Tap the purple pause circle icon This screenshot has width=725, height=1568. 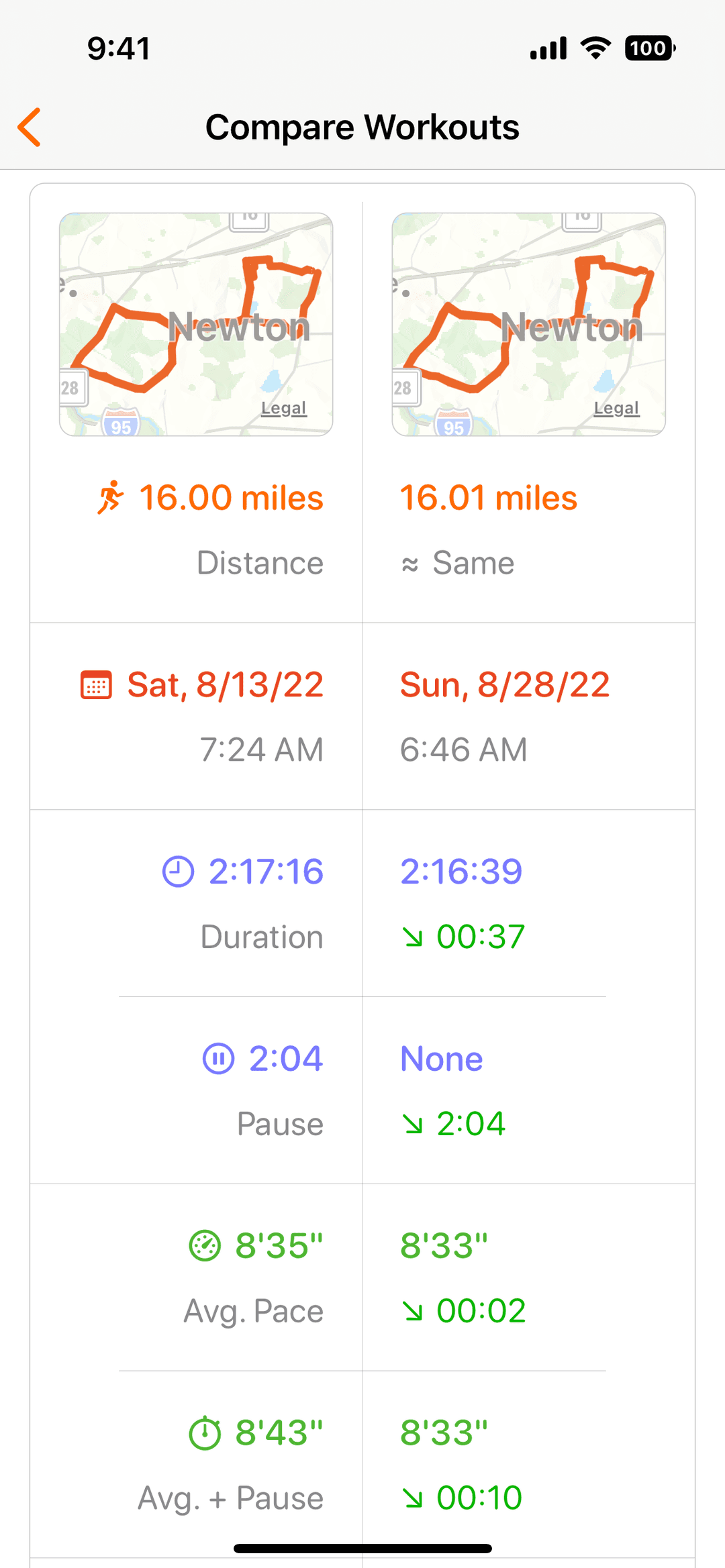[x=218, y=1059]
